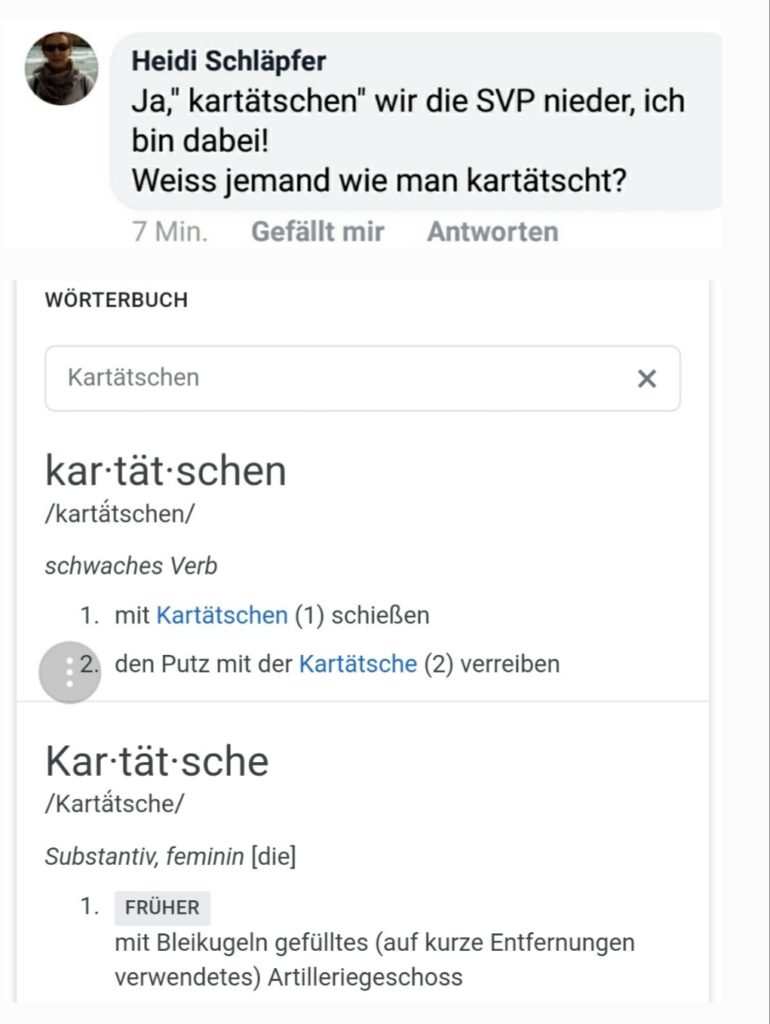Select the FRÜHER usage label
Viewport: 770px width, 1024px height.
pyautogui.click(x=162, y=908)
